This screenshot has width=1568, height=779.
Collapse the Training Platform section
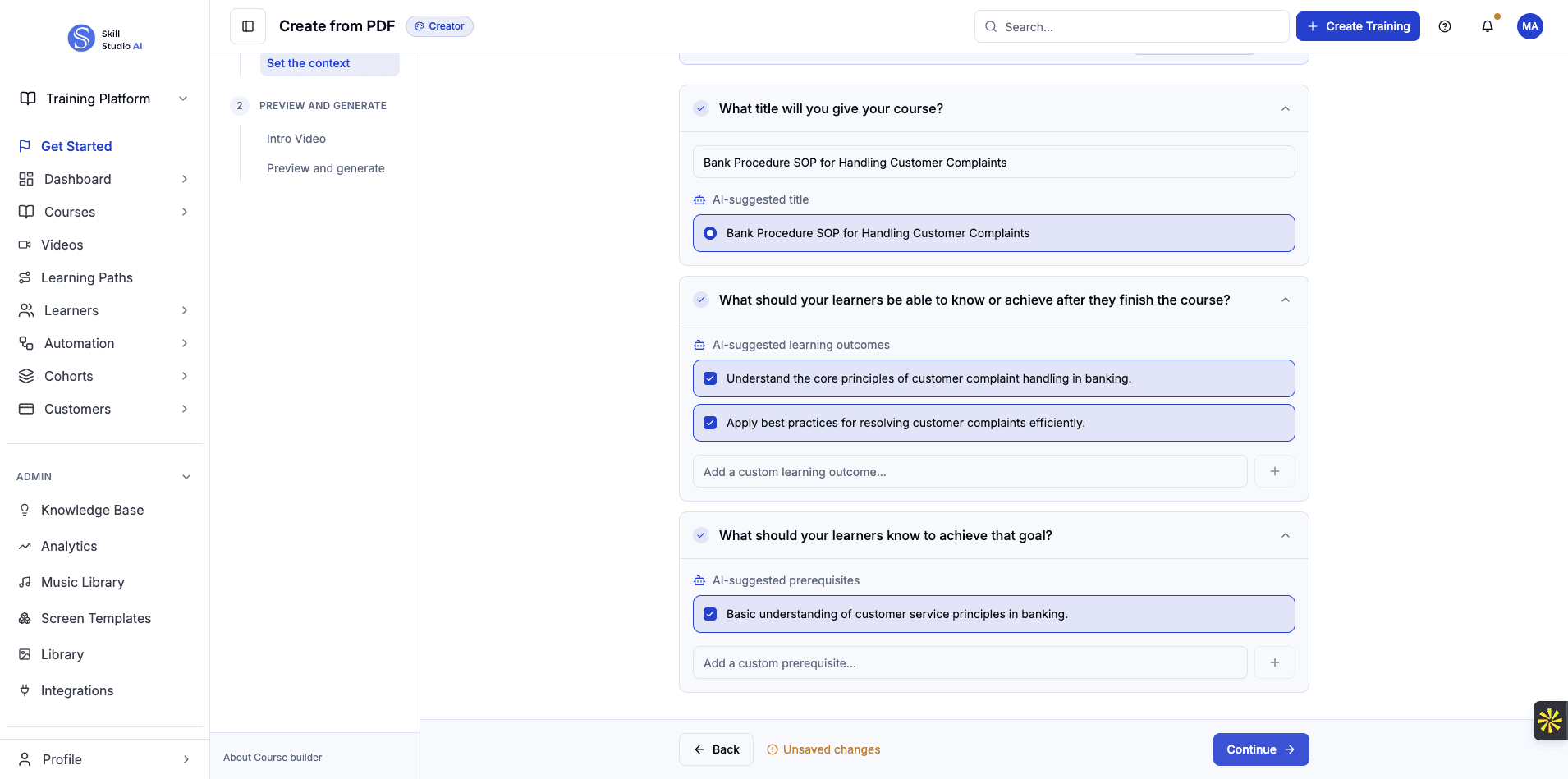[183, 98]
